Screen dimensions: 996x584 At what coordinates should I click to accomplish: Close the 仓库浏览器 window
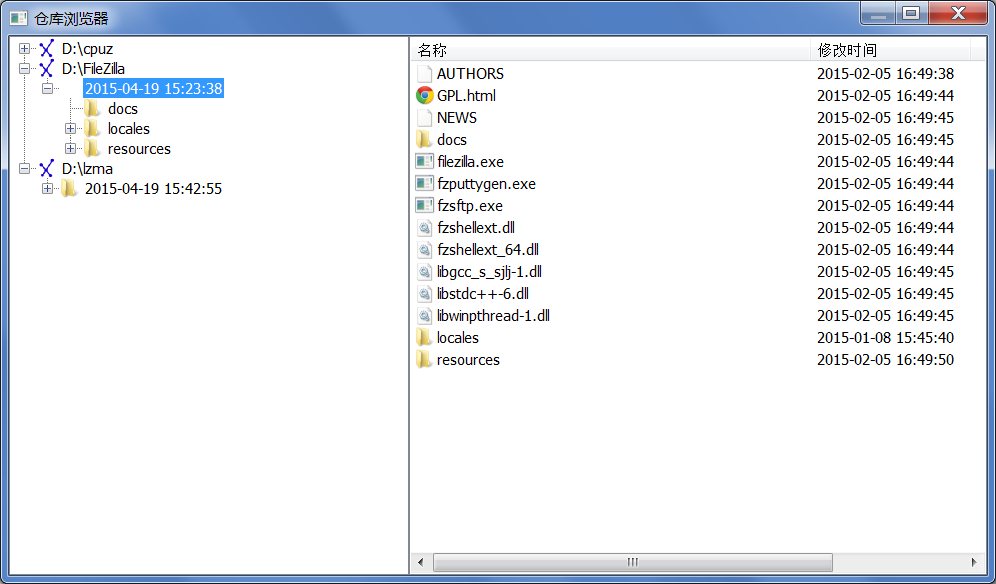click(x=958, y=13)
